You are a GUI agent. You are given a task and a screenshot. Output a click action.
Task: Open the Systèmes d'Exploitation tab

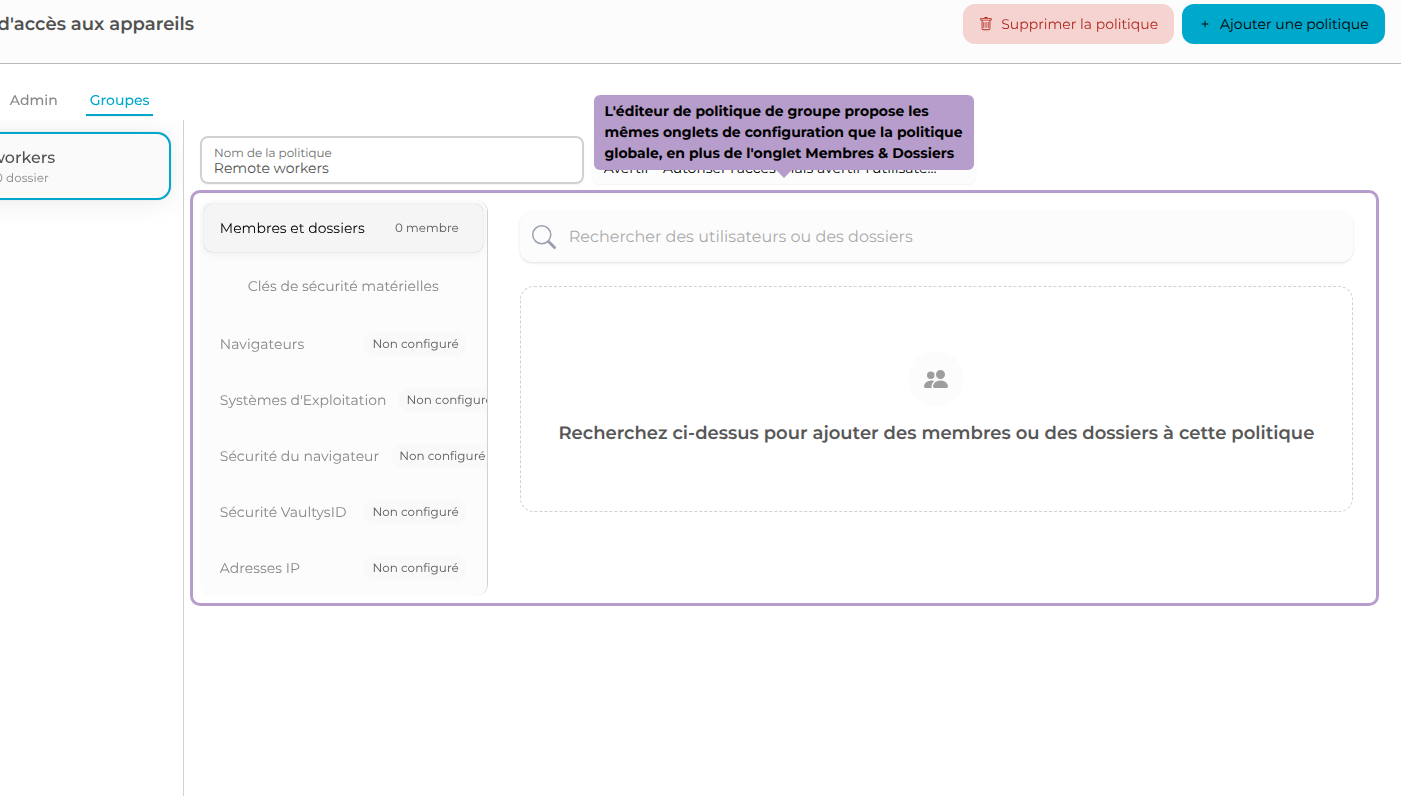[x=343, y=400]
